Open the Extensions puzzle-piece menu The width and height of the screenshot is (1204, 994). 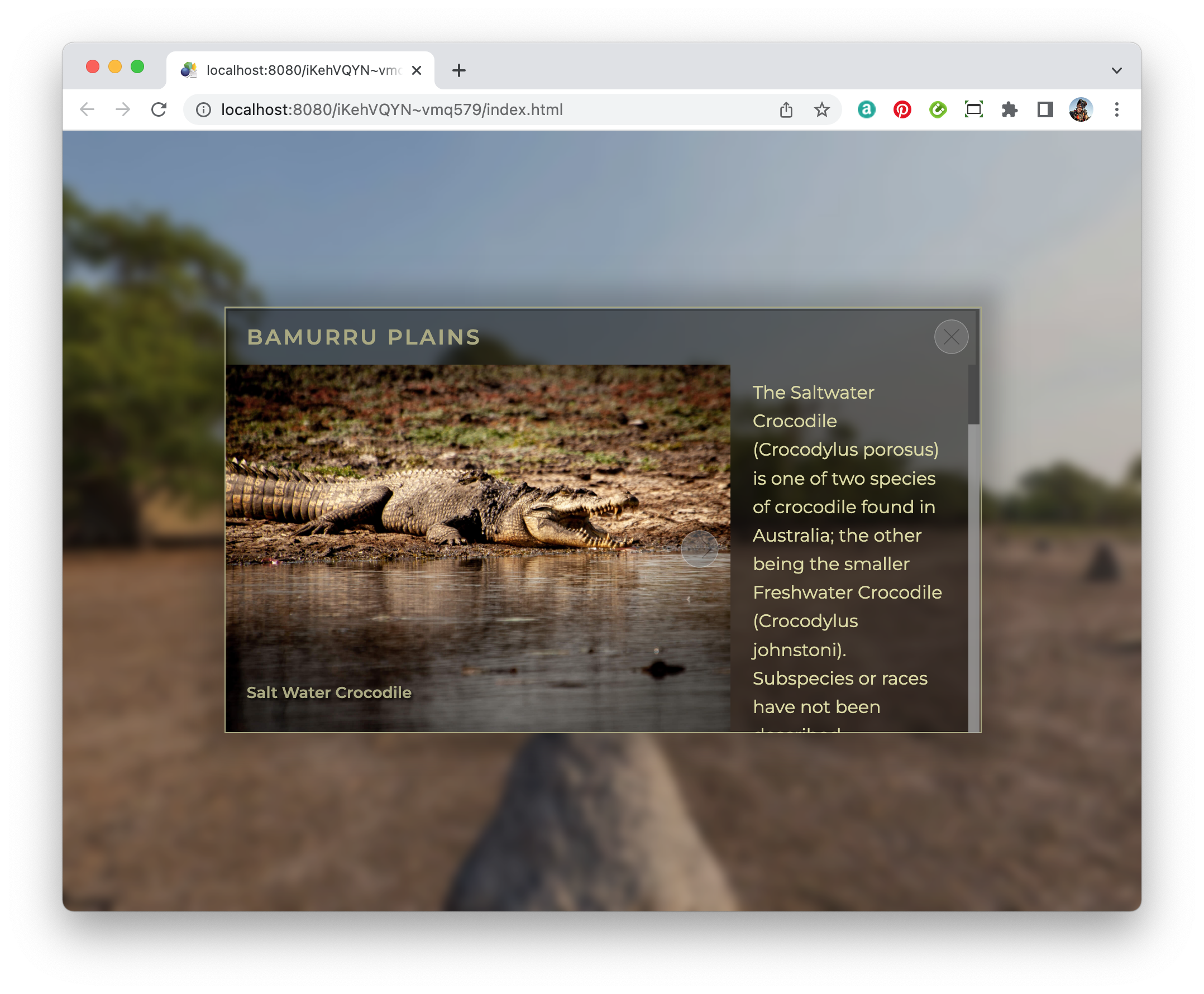coord(1009,109)
